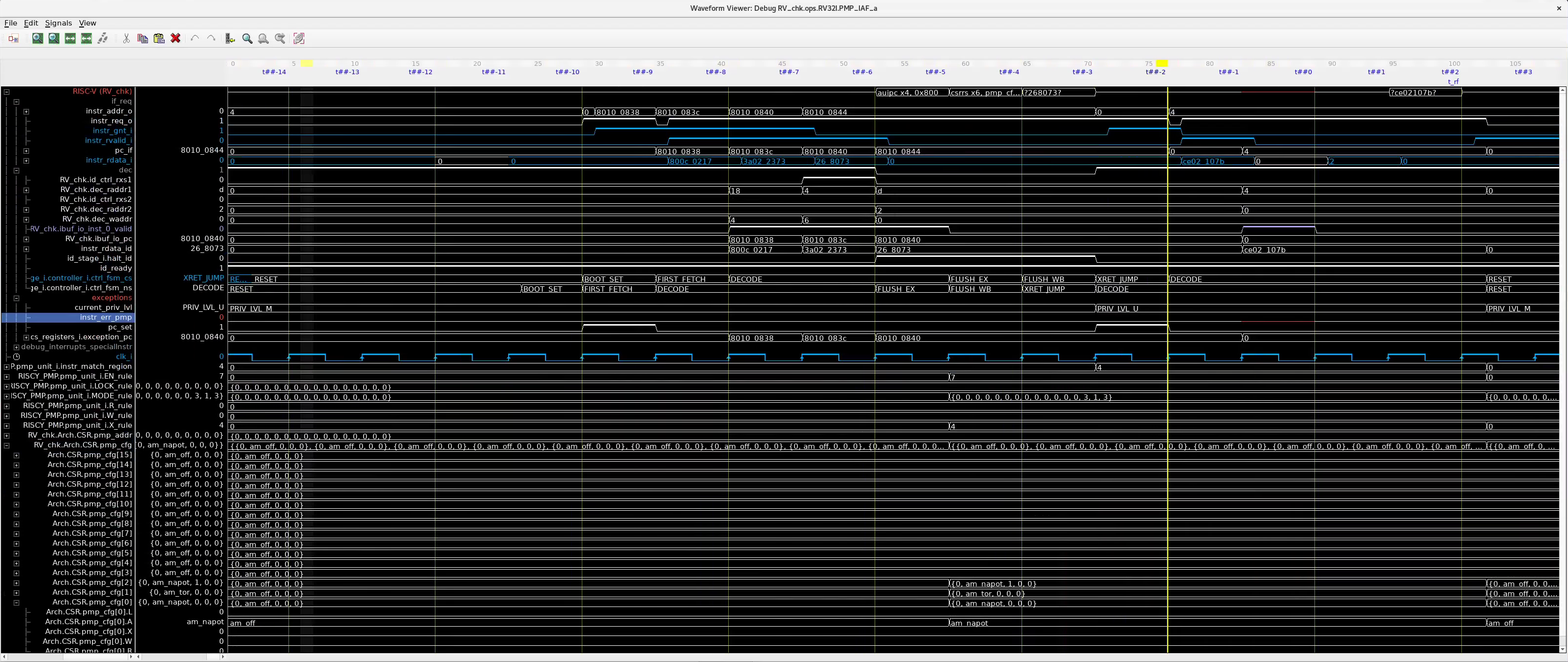Click the Zoom Fit waveform icon

70,38
